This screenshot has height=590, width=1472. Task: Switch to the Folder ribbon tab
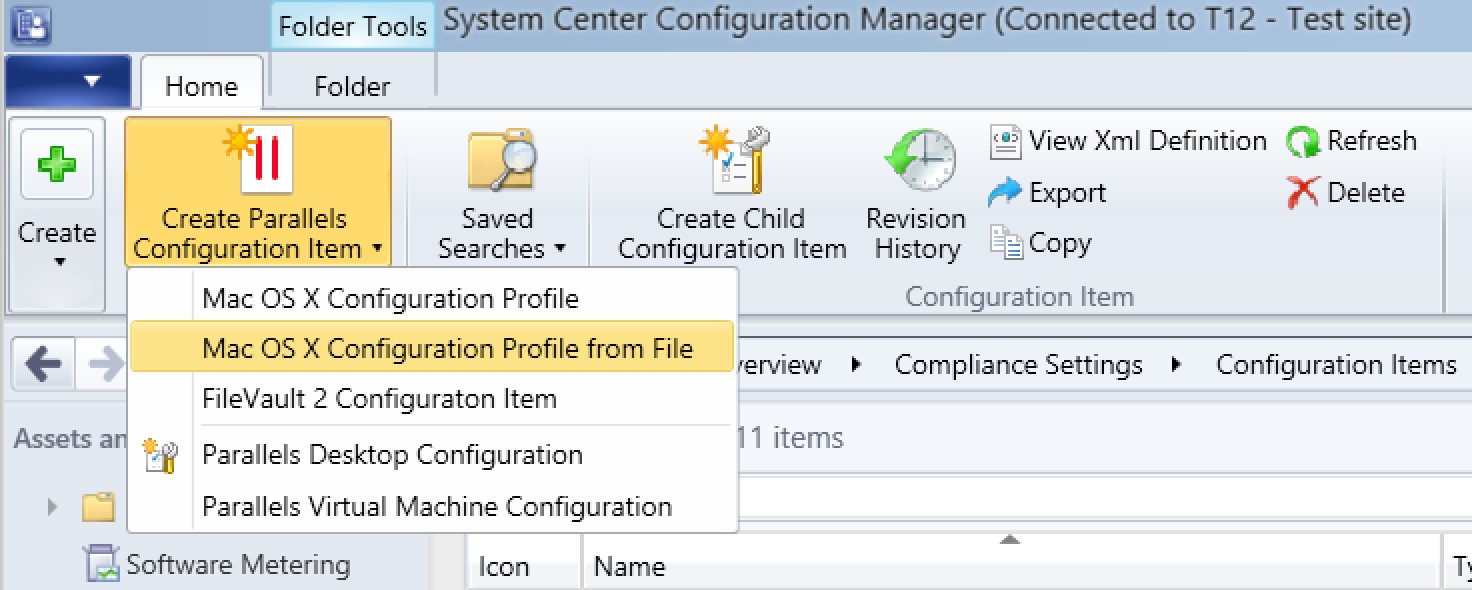(x=352, y=86)
